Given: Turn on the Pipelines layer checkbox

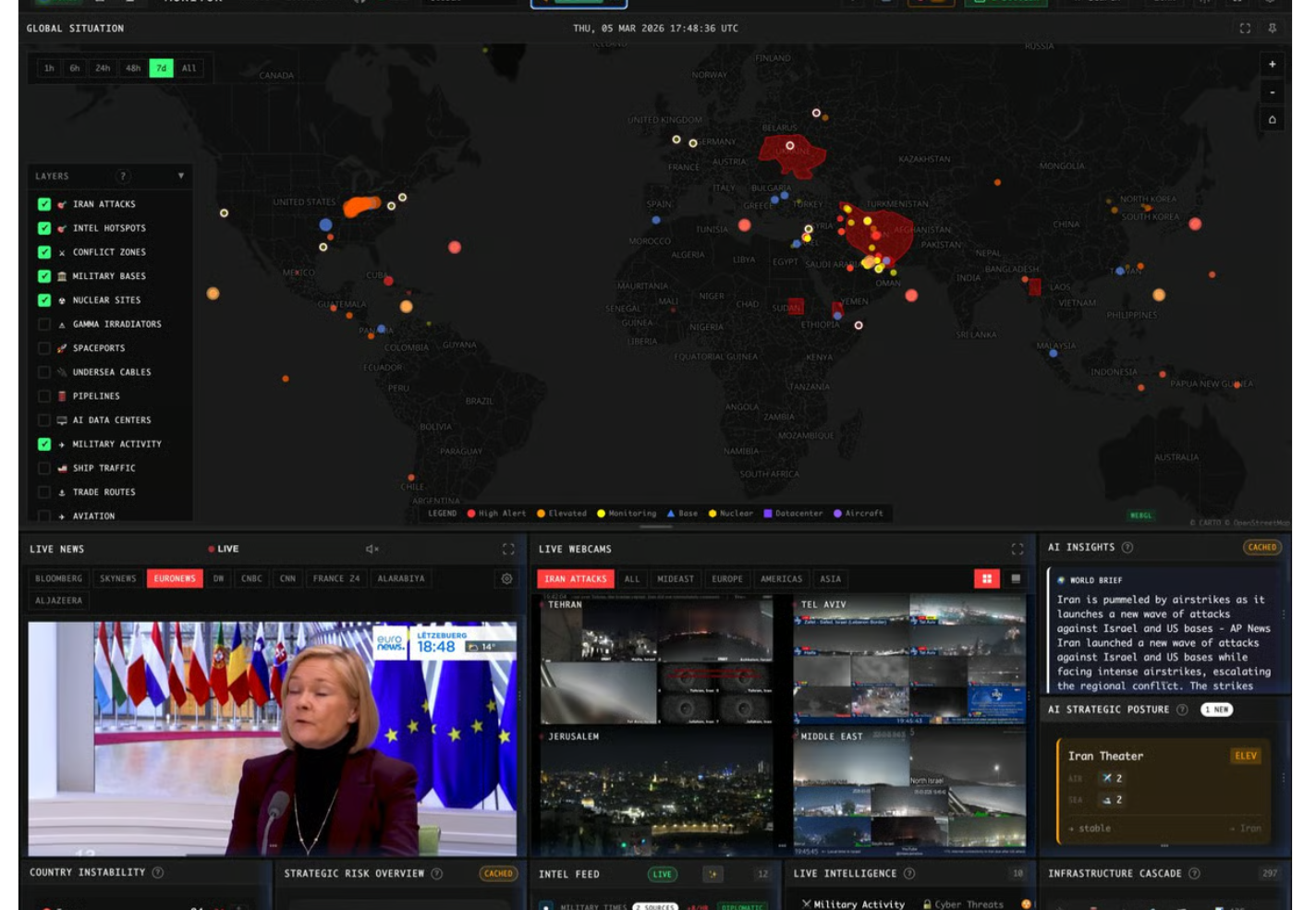Looking at the screenshot, I should click(44, 396).
